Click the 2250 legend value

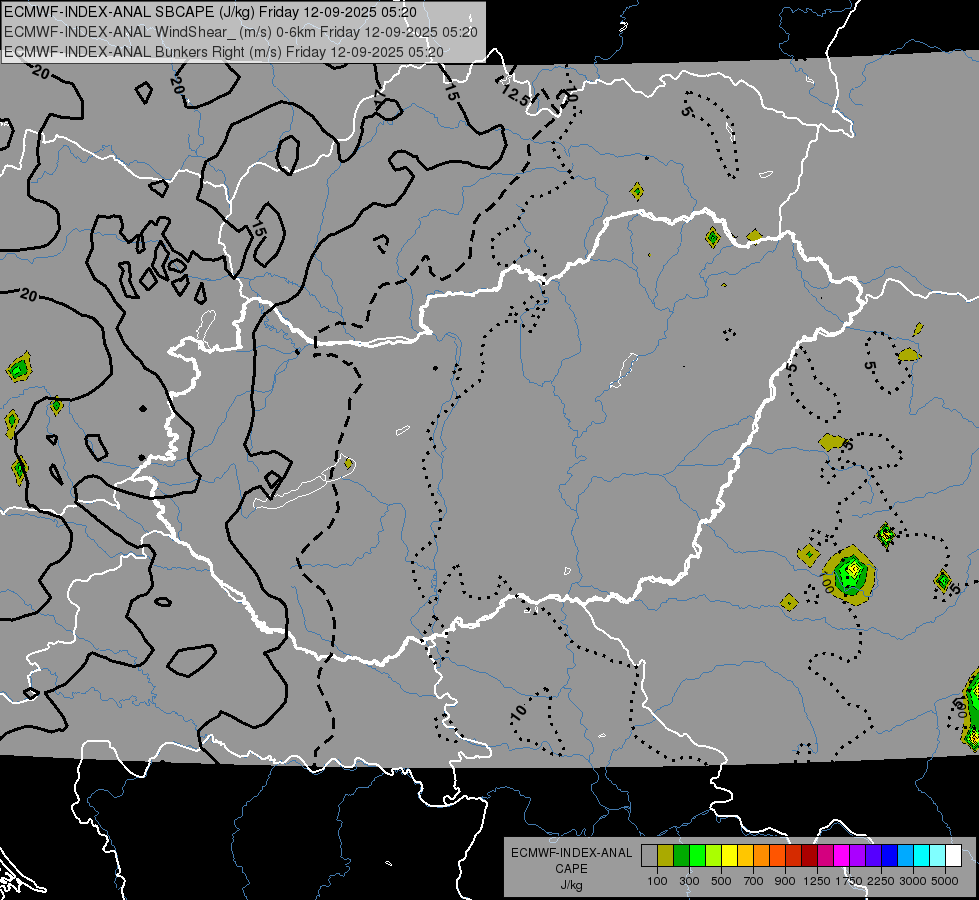pyautogui.click(x=881, y=881)
